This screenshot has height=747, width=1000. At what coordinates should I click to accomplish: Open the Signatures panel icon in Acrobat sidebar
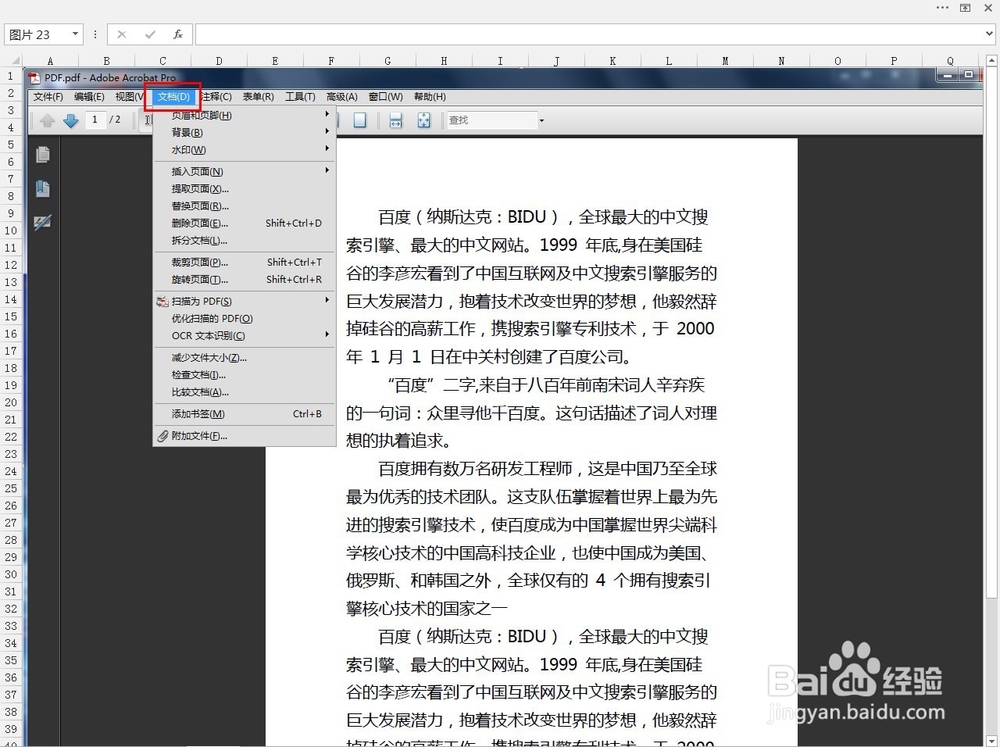click(x=43, y=223)
